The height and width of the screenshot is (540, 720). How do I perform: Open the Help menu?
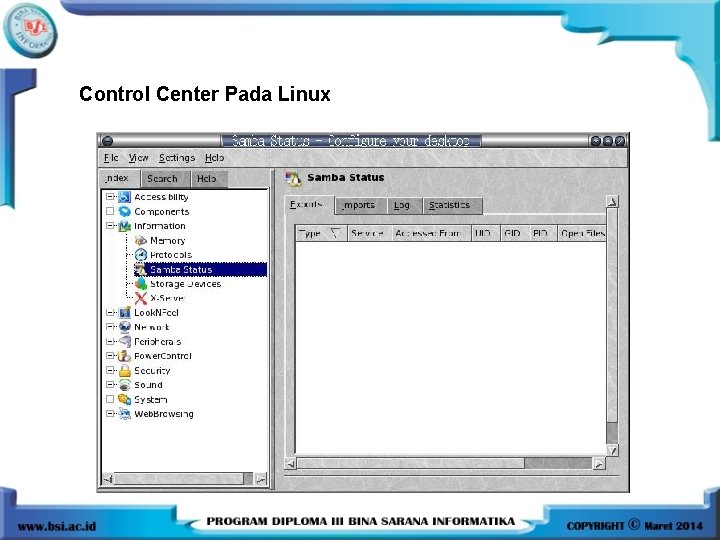[x=214, y=158]
